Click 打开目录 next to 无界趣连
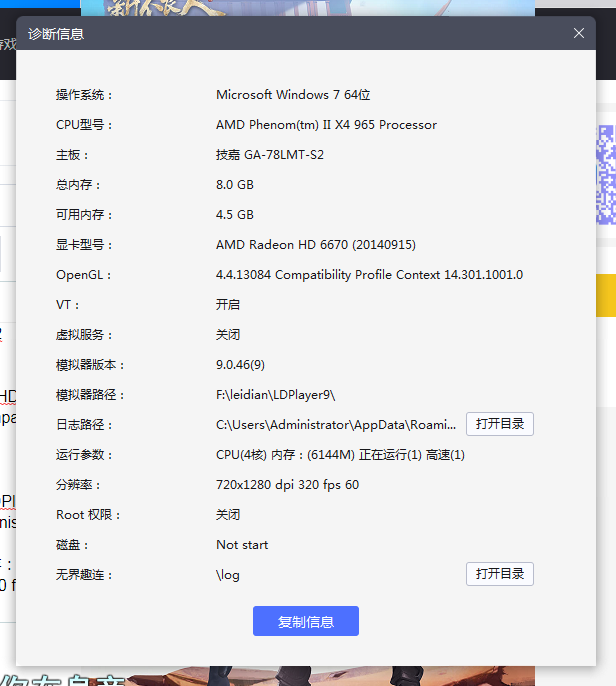 pyautogui.click(x=499, y=574)
